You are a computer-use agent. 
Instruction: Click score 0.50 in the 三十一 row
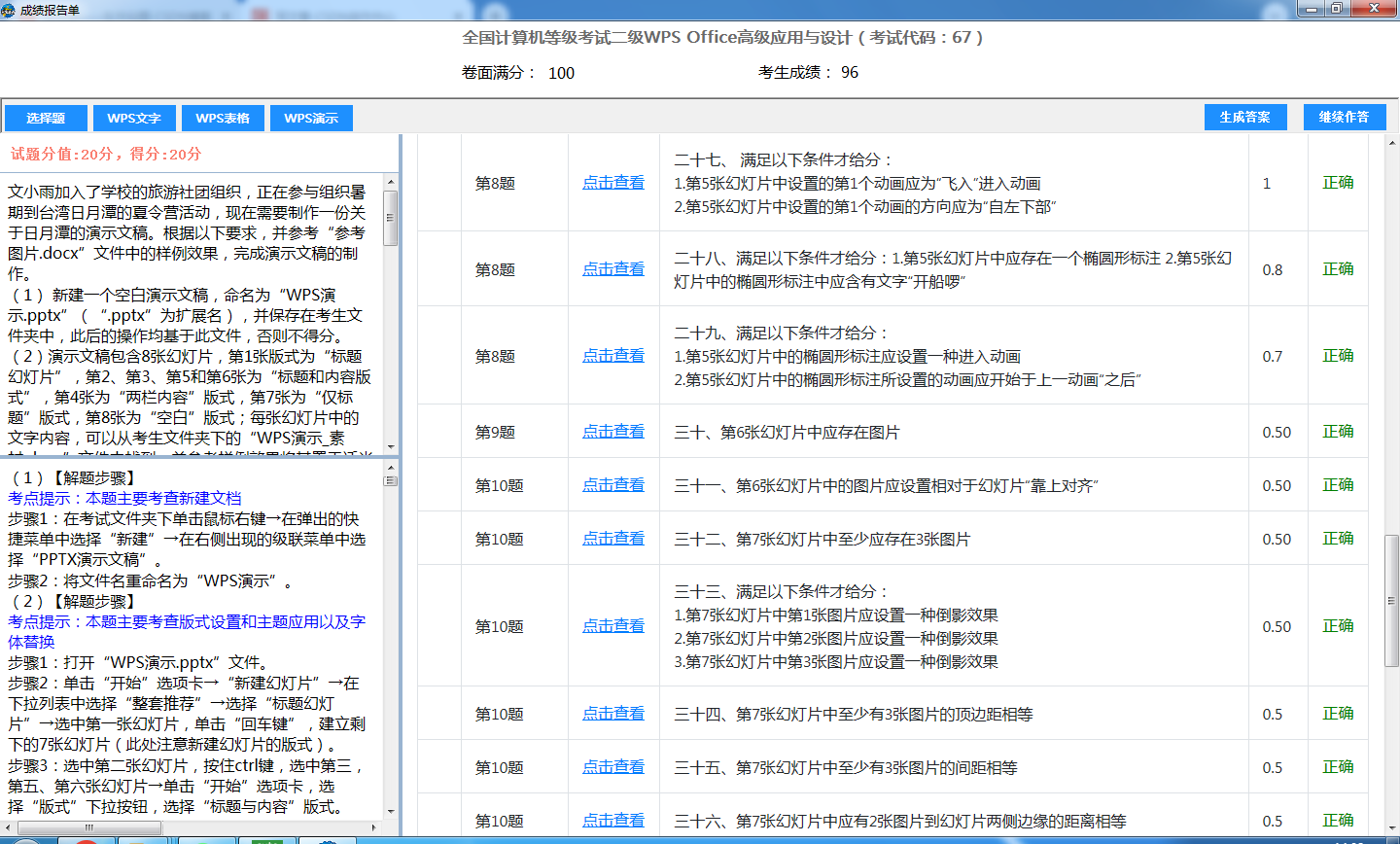point(1277,486)
